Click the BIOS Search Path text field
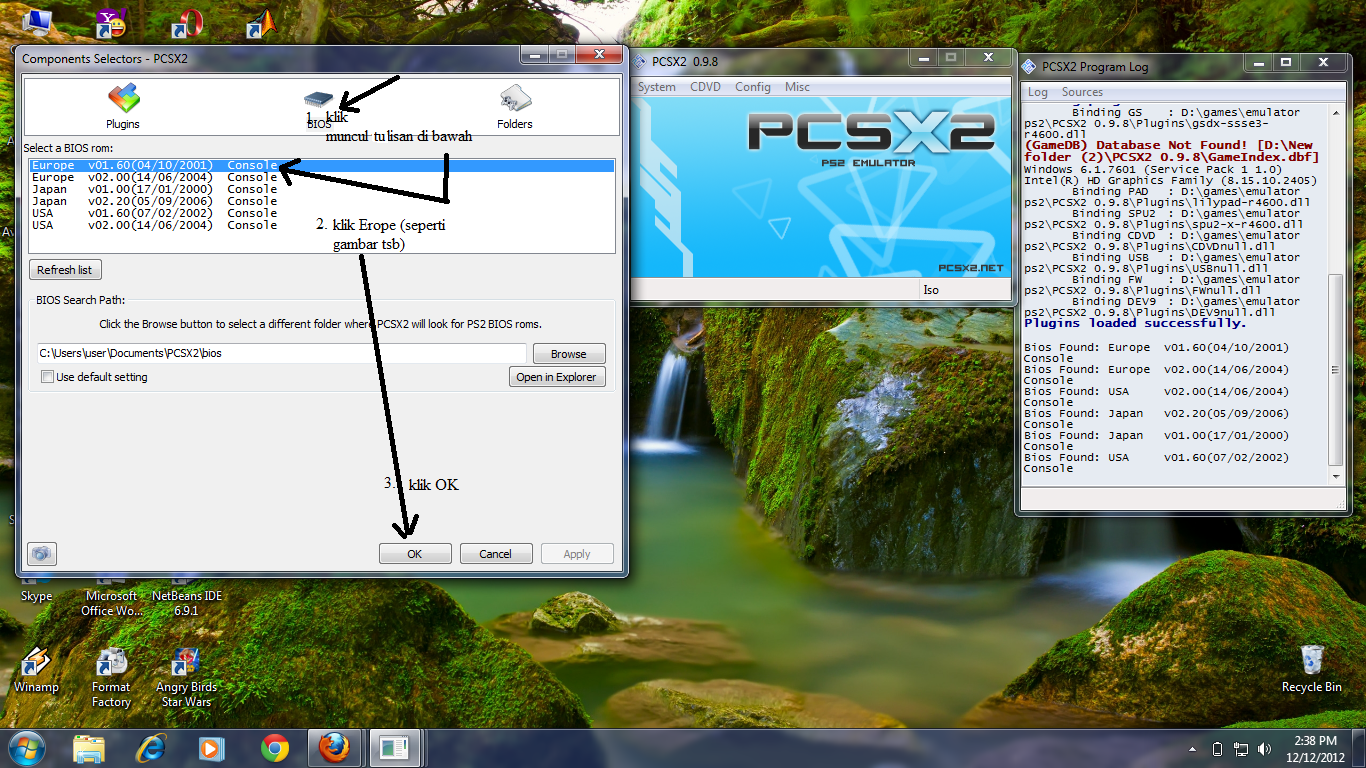1366x768 pixels. (282, 353)
